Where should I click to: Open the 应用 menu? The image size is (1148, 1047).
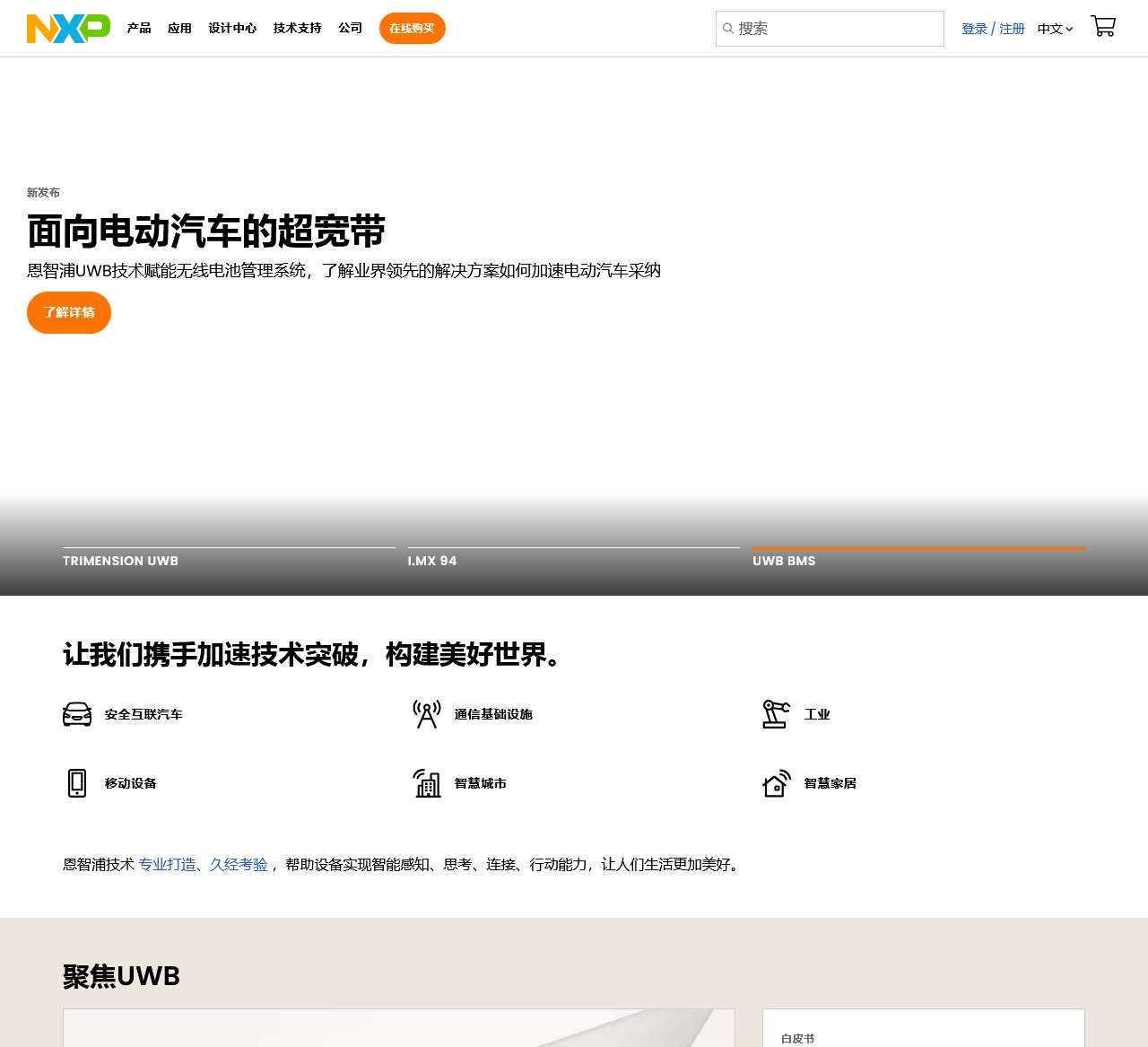[x=179, y=29]
